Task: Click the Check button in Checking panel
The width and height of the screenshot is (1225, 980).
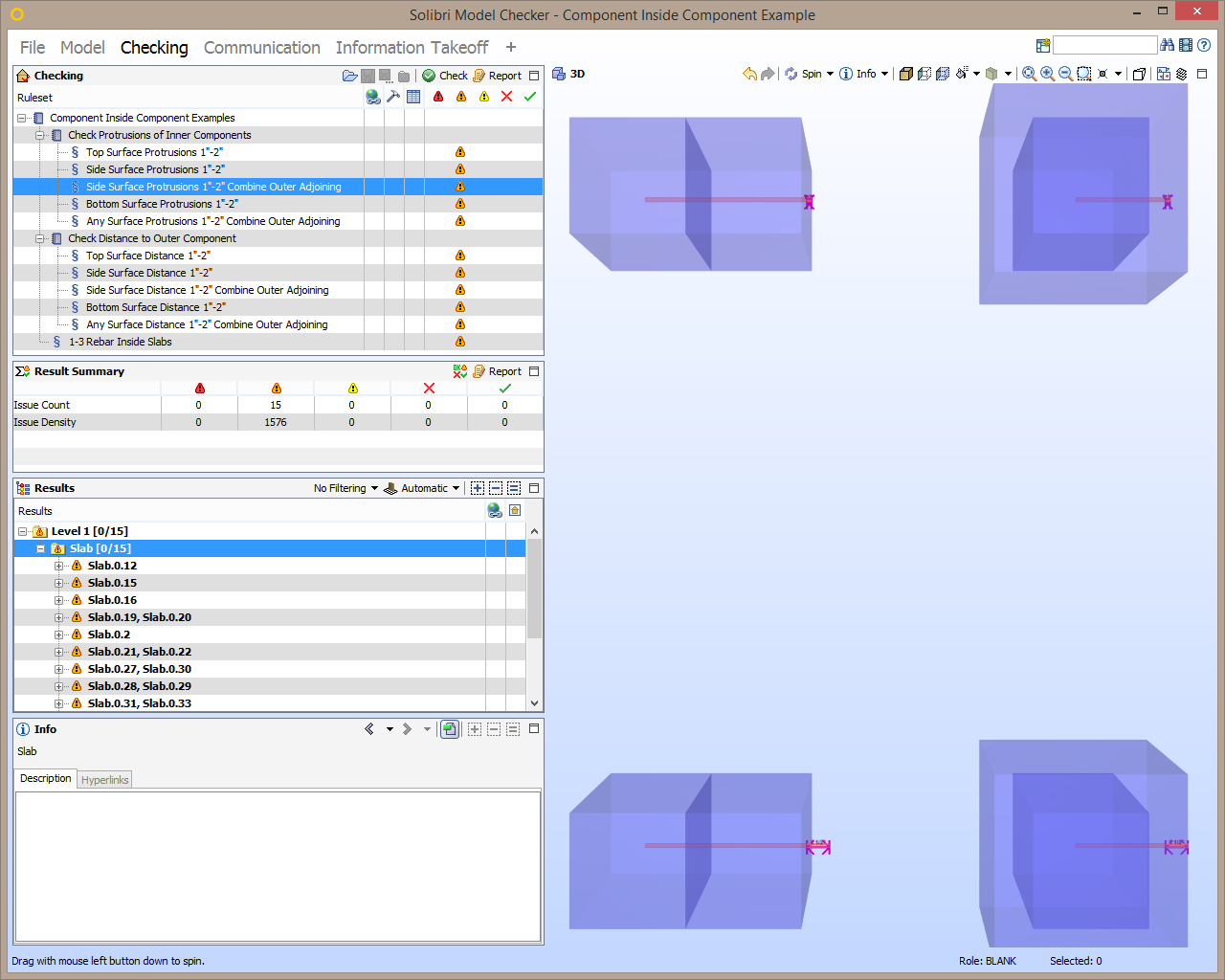Action: point(445,76)
